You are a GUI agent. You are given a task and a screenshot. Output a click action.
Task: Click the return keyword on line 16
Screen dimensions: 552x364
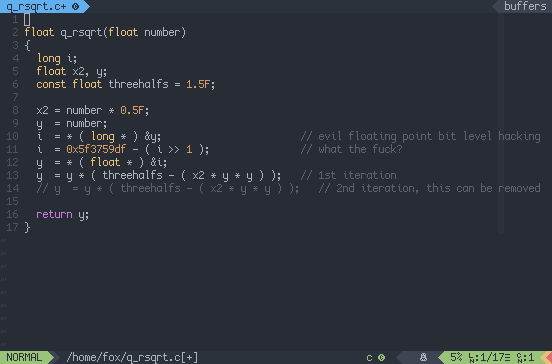[x=54, y=214]
